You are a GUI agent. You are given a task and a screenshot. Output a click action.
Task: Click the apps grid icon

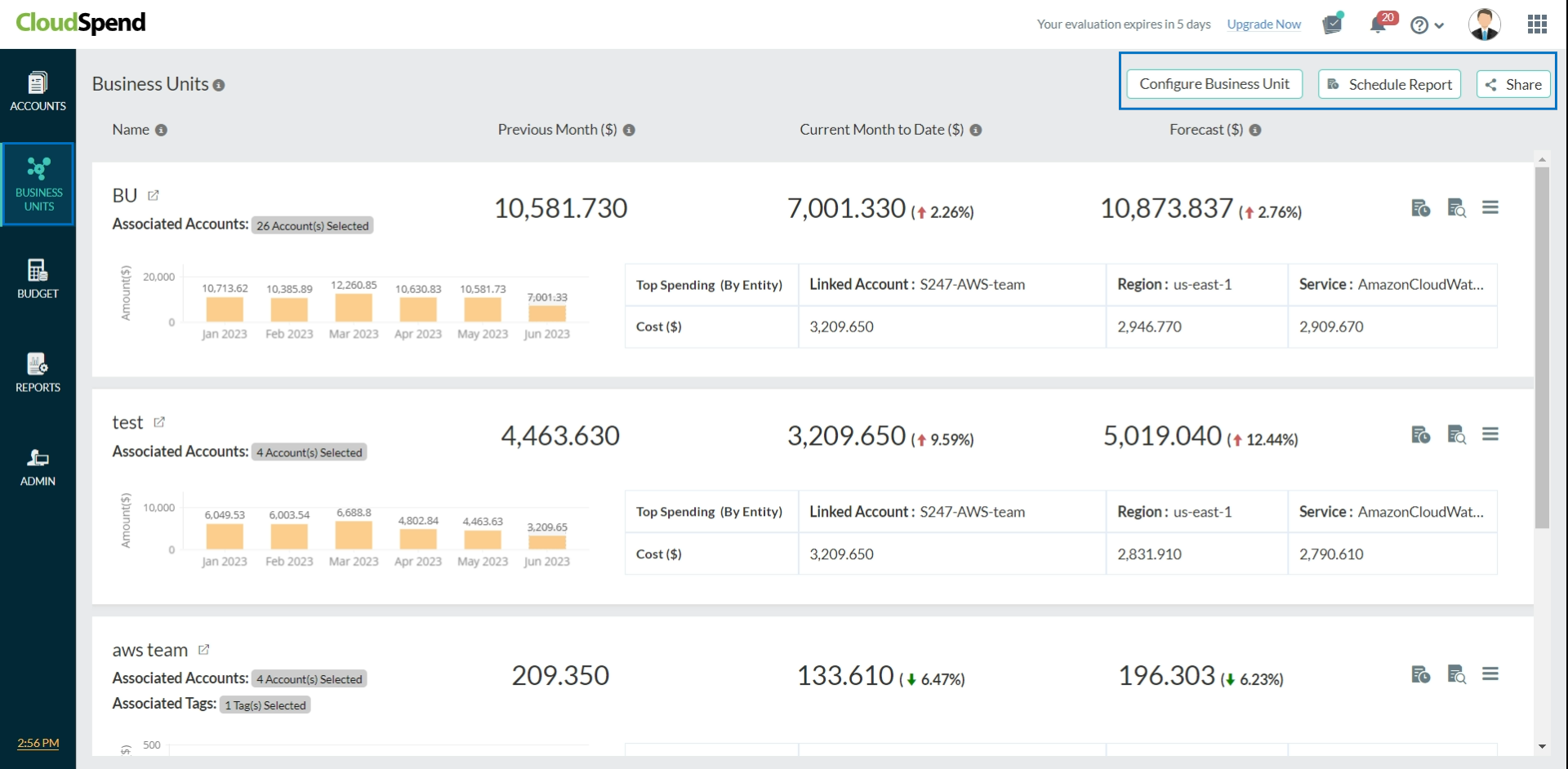point(1537,24)
